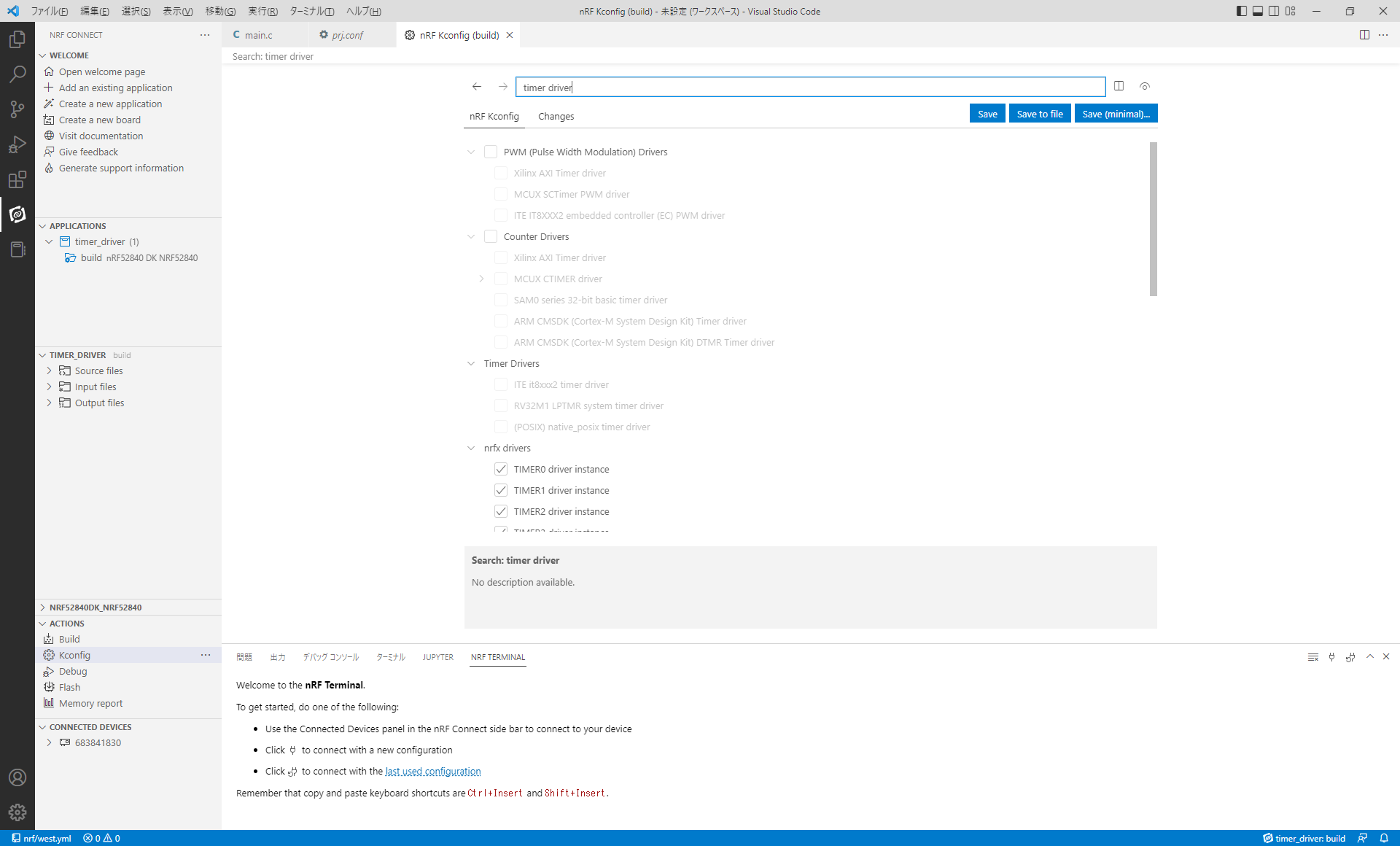Open the Extensions view in activity bar
Screen dimensions: 1400x846
point(17,179)
